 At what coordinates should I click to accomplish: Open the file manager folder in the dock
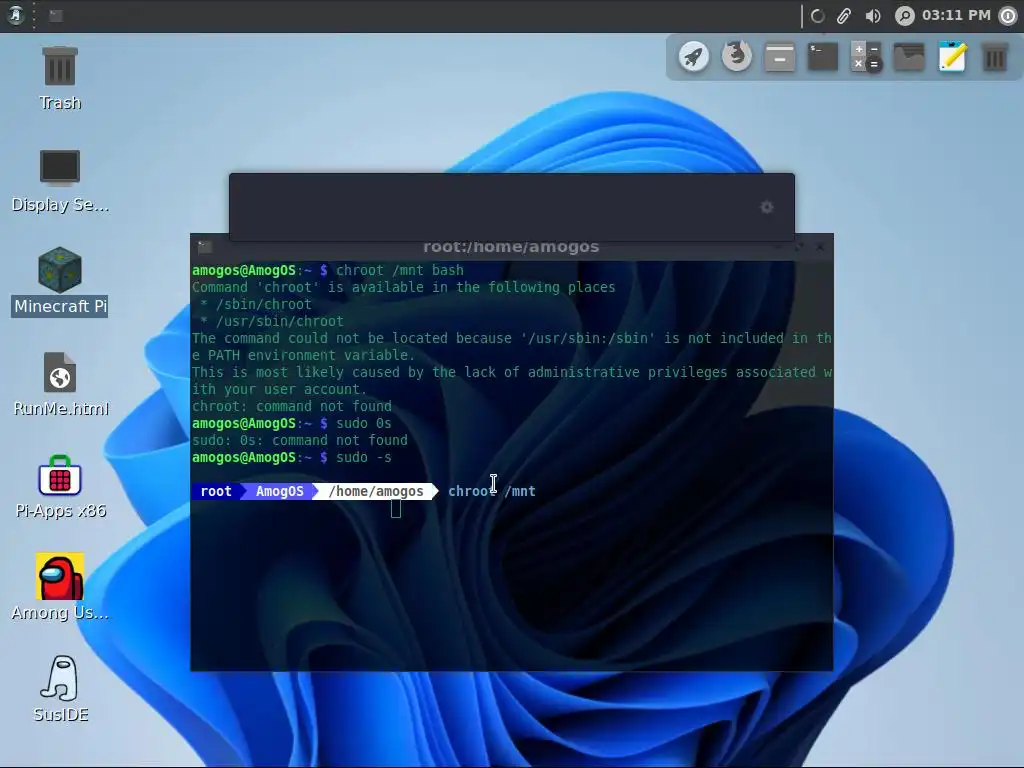909,57
